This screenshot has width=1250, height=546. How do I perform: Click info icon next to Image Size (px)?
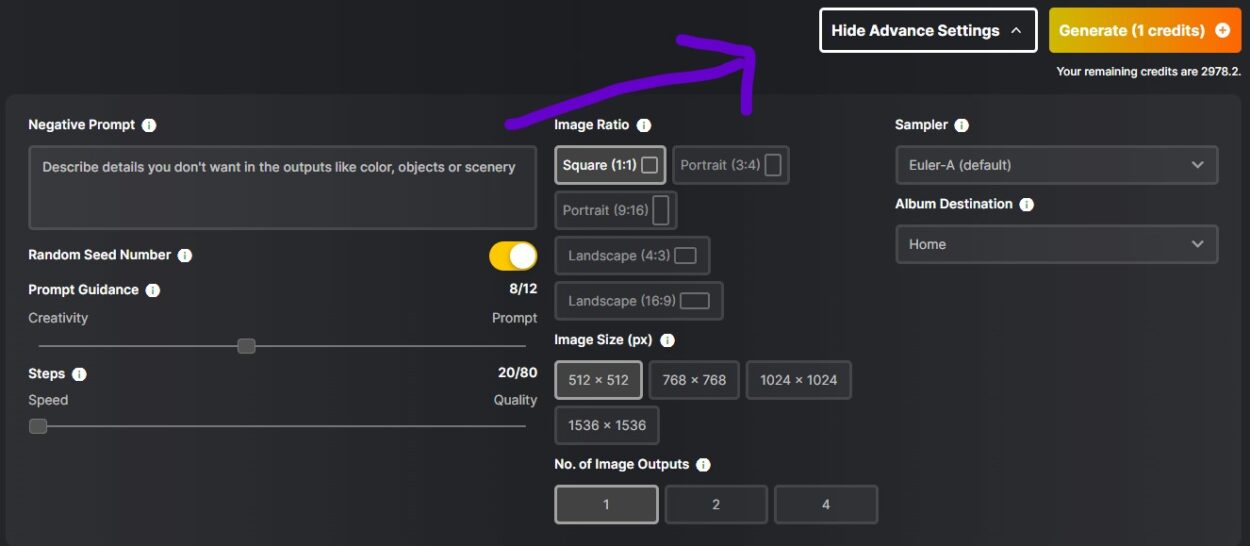667,341
